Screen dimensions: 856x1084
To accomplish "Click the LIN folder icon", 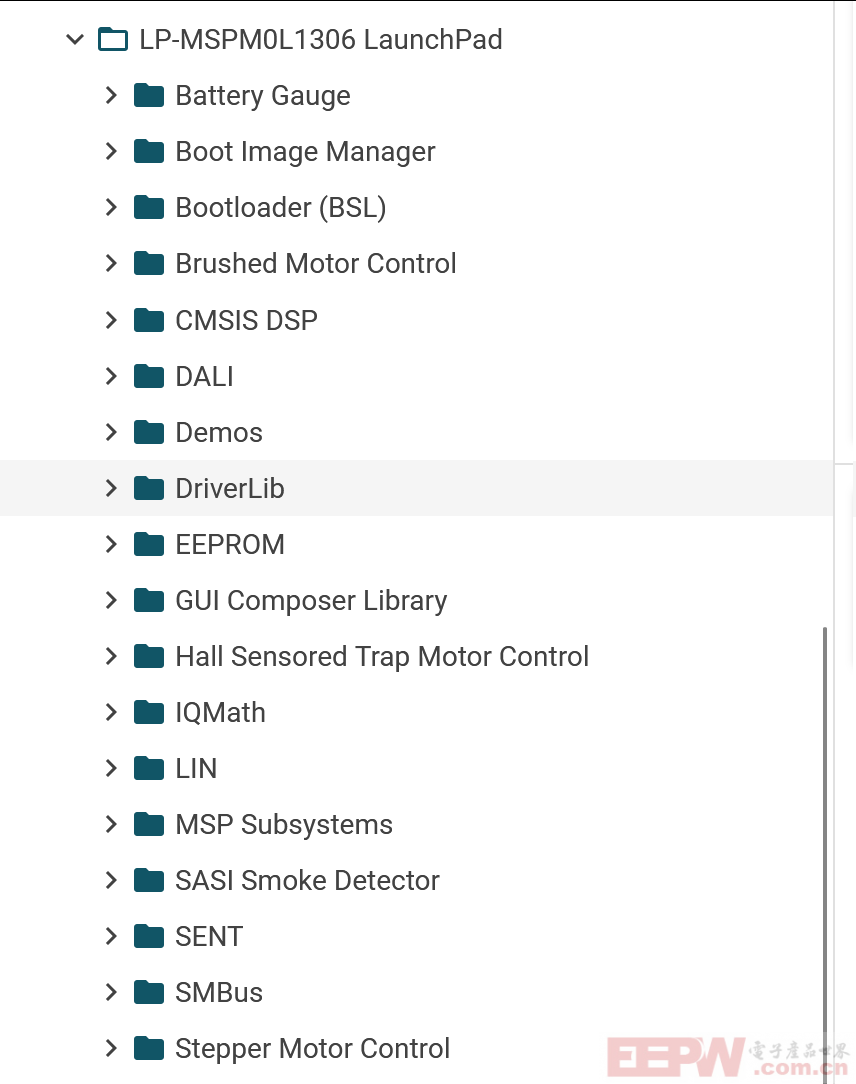I will pos(149,768).
